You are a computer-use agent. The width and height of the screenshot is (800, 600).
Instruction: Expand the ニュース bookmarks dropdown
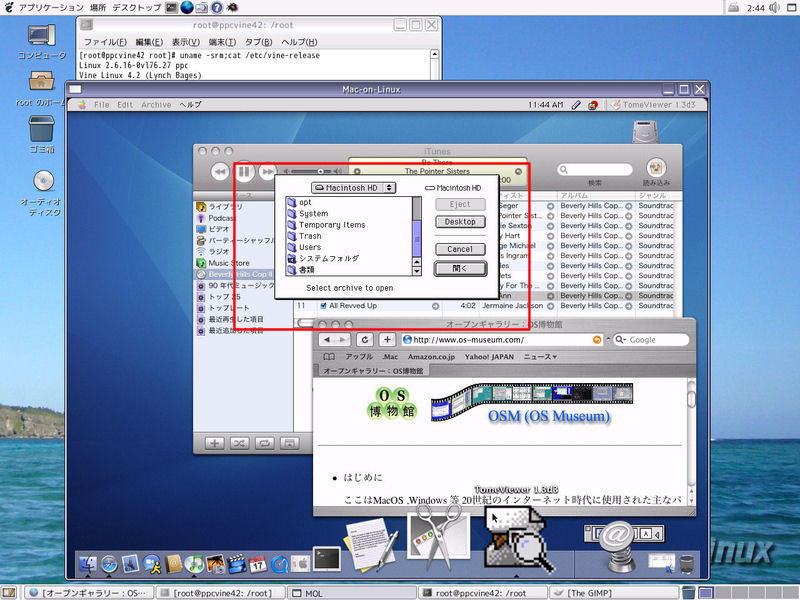pyautogui.click(x=540, y=357)
